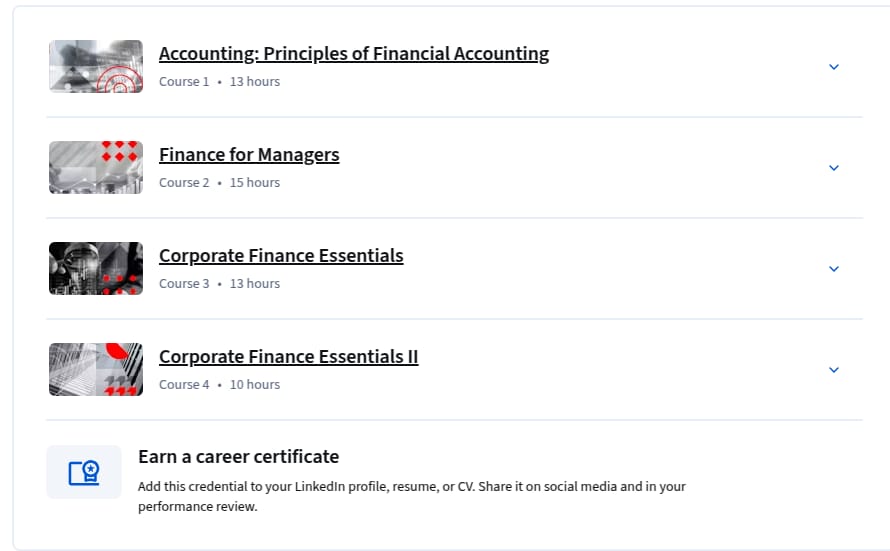Open the Corporate Finance Essentials II thumbnail
This screenshot has width=890, height=551.
[x=96, y=369]
